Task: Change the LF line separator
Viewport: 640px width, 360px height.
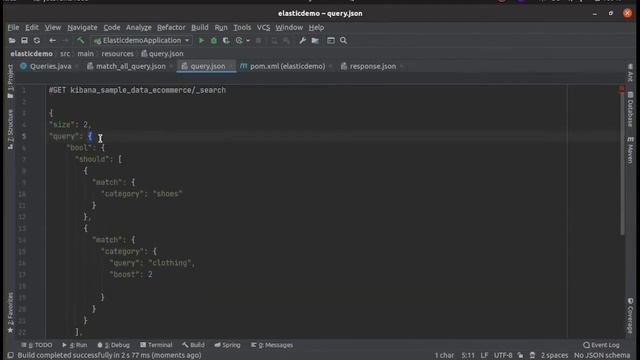Action: tap(484, 355)
